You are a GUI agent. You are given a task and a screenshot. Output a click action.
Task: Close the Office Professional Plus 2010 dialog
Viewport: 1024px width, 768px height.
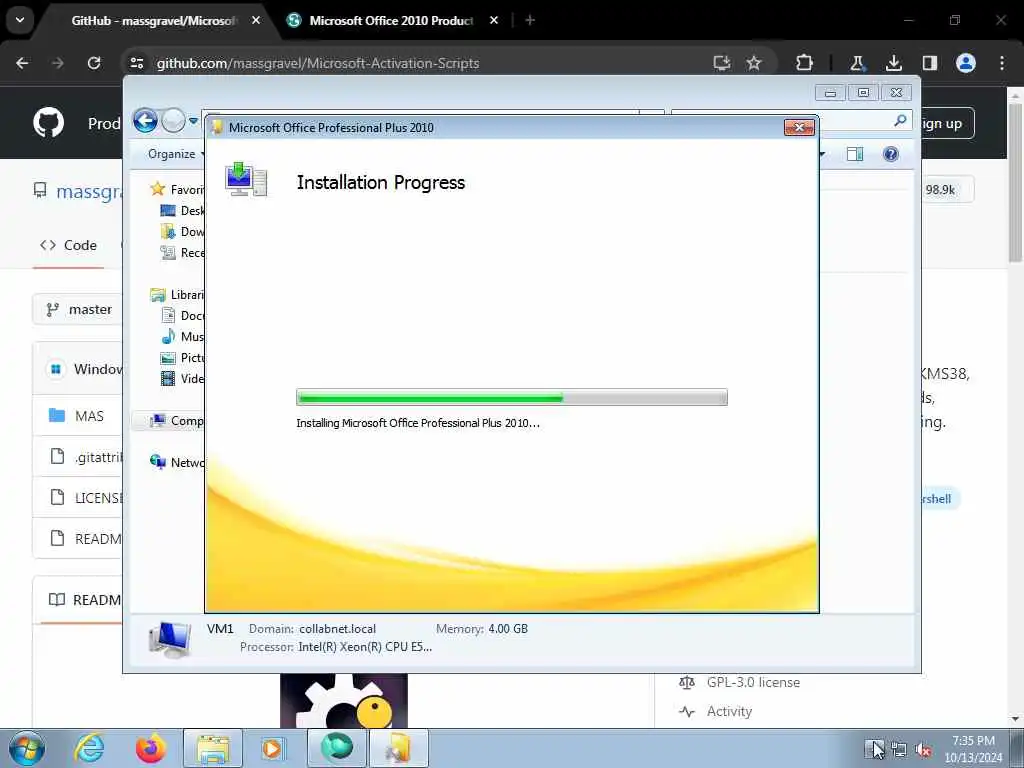(799, 127)
